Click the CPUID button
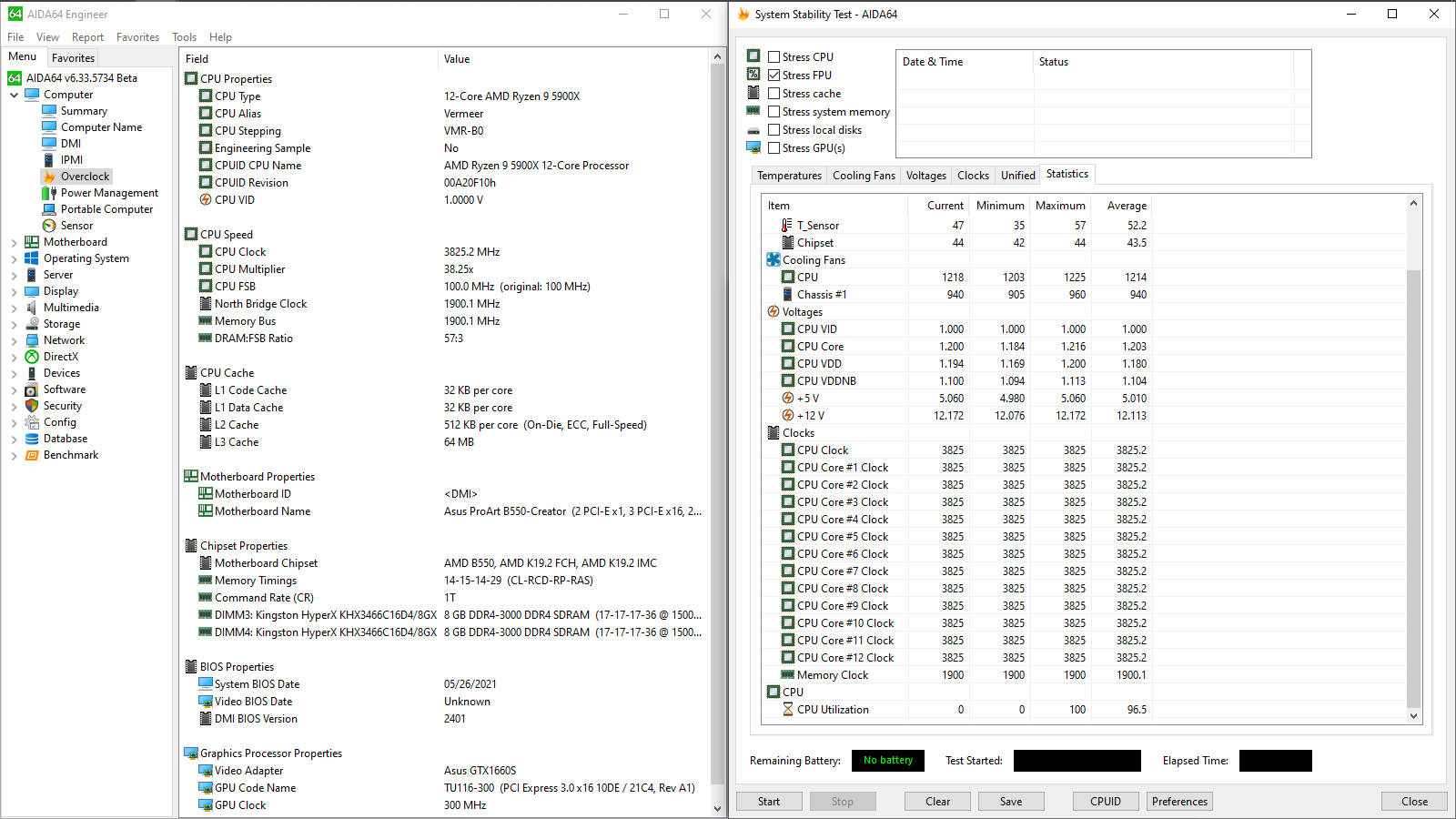The width and height of the screenshot is (1456, 819). [x=1106, y=802]
